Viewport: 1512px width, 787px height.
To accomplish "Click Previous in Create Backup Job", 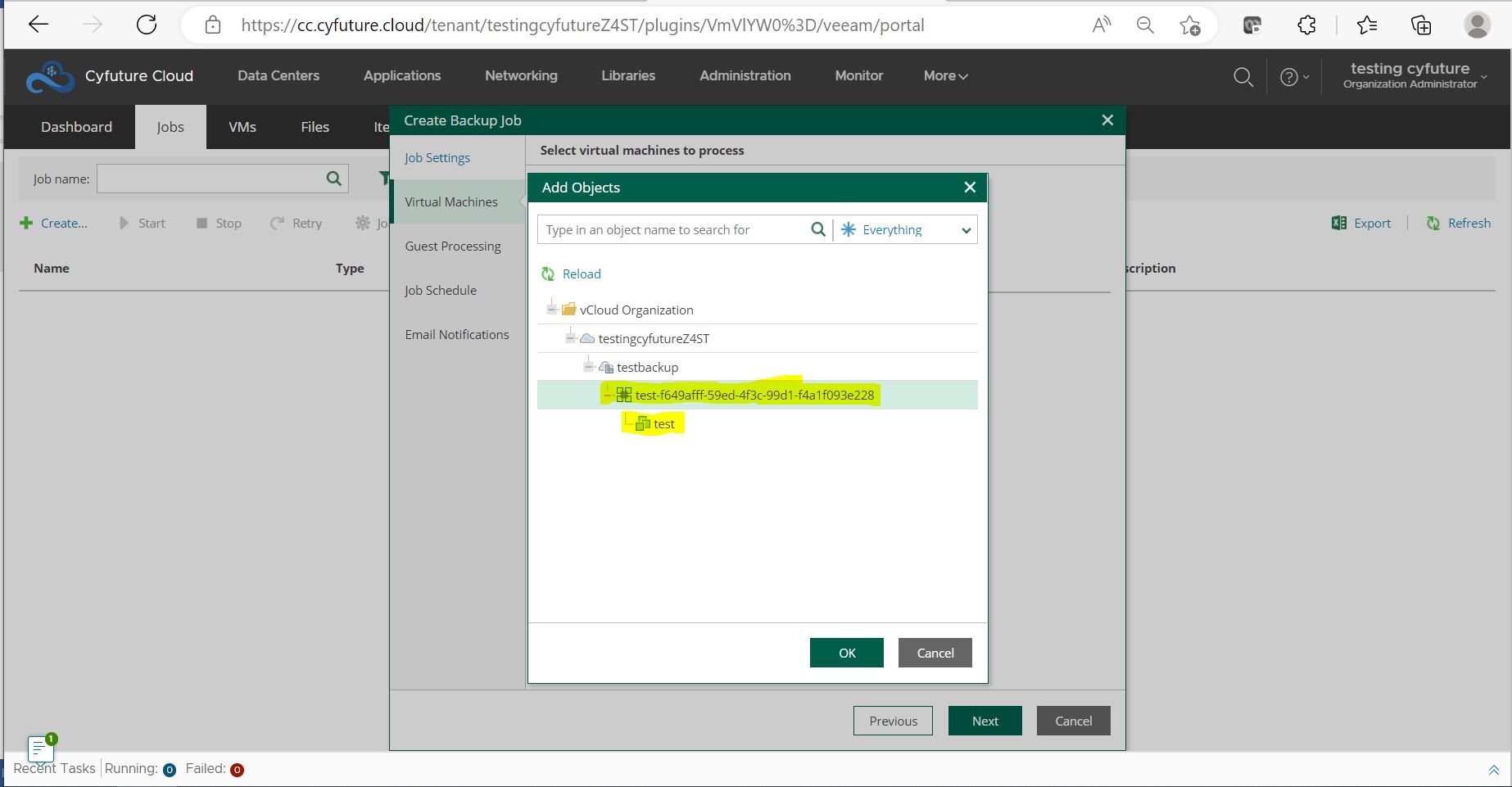I will point(893,721).
